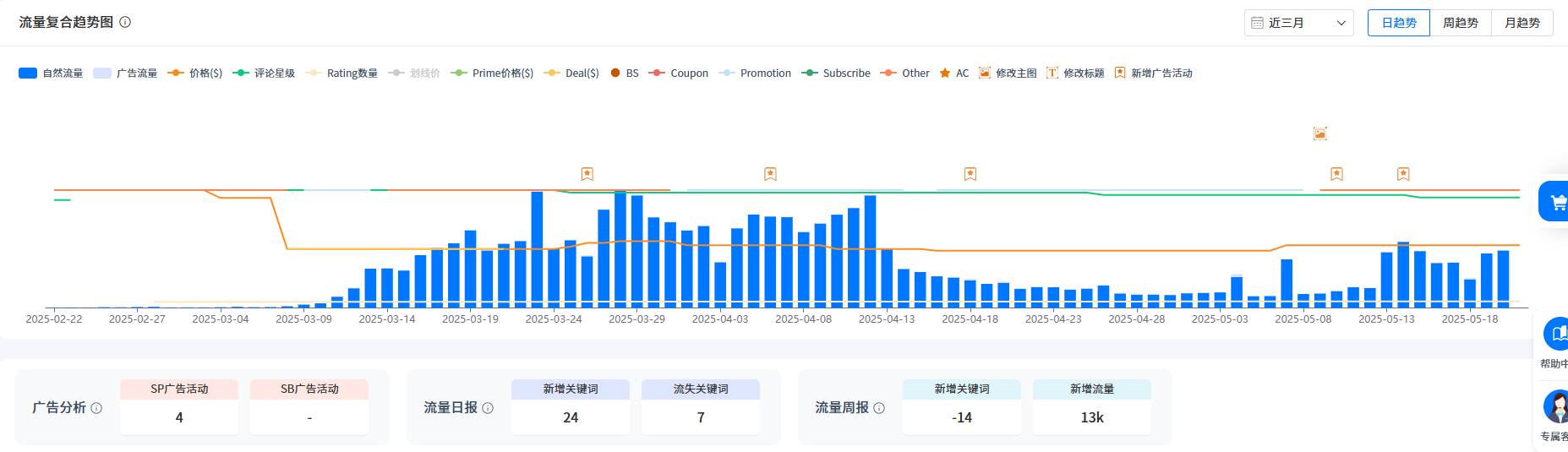Switch to 月趋势 tab

[x=1522, y=23]
